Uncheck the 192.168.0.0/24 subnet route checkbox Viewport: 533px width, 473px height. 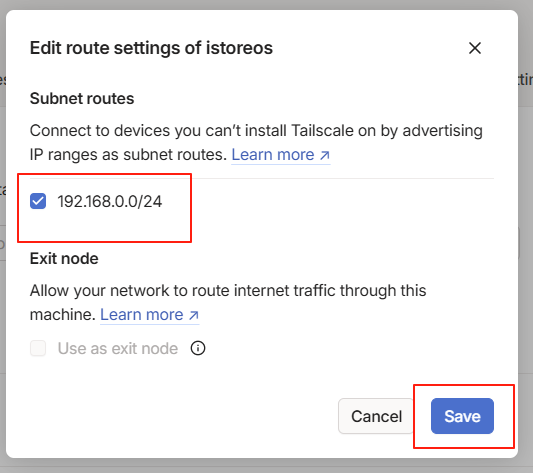click(38, 201)
